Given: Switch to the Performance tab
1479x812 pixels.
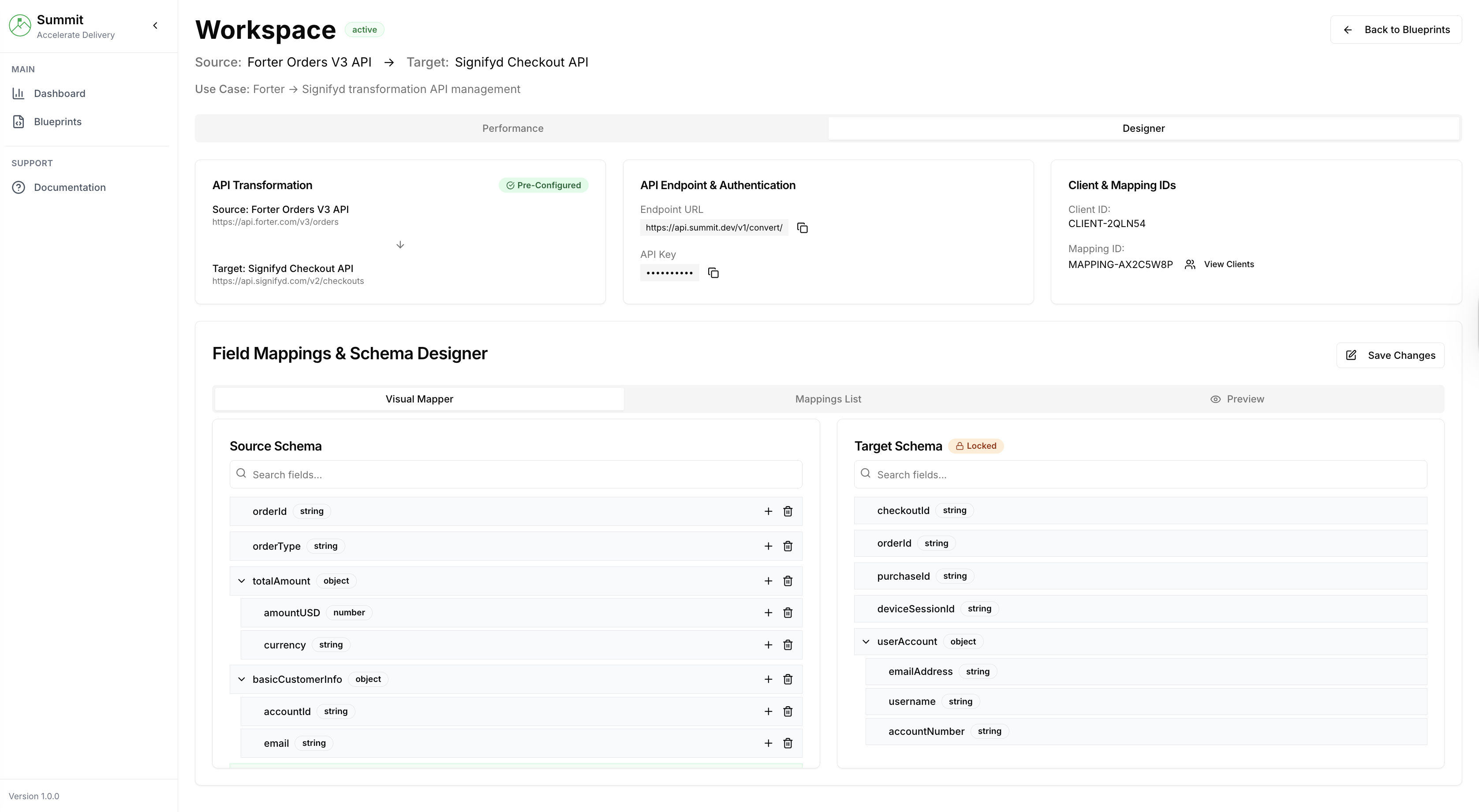Looking at the screenshot, I should coord(512,129).
